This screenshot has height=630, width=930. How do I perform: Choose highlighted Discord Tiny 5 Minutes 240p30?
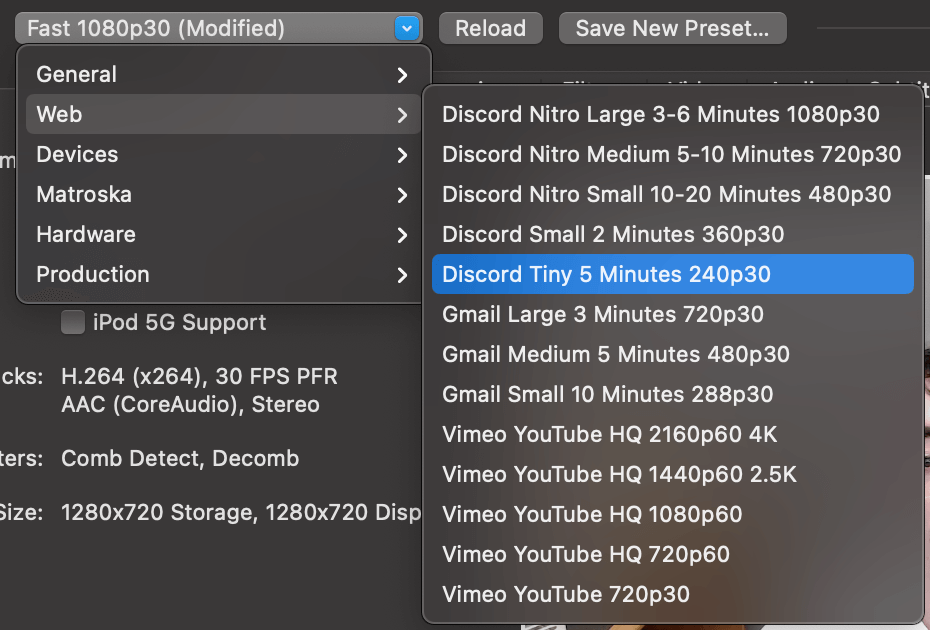[x=606, y=274]
